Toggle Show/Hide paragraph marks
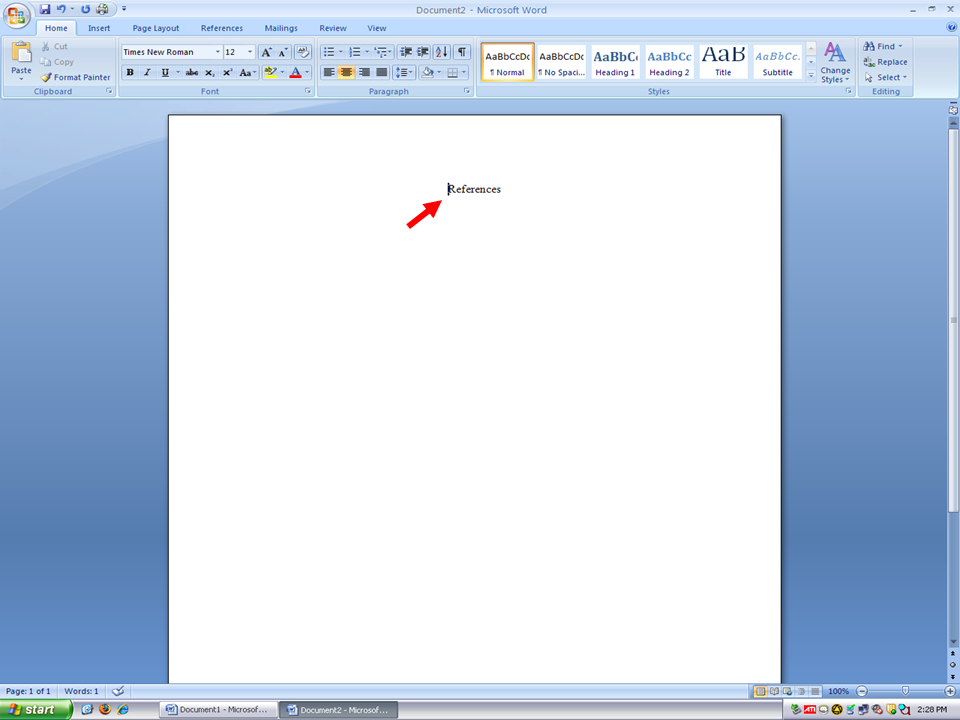Image resolution: width=960 pixels, height=720 pixels. (462, 52)
